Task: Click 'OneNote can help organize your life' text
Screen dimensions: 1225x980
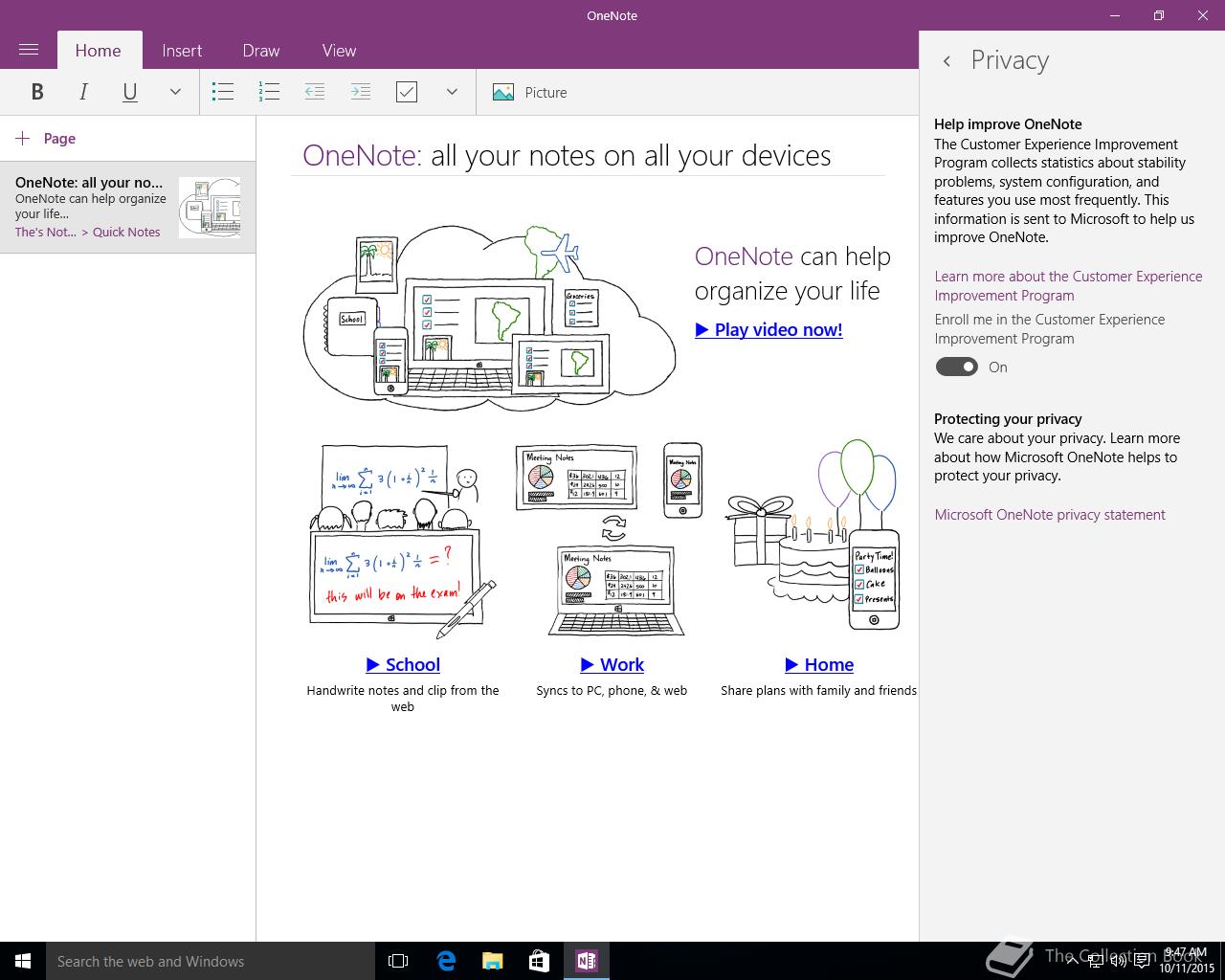Action: [792, 274]
